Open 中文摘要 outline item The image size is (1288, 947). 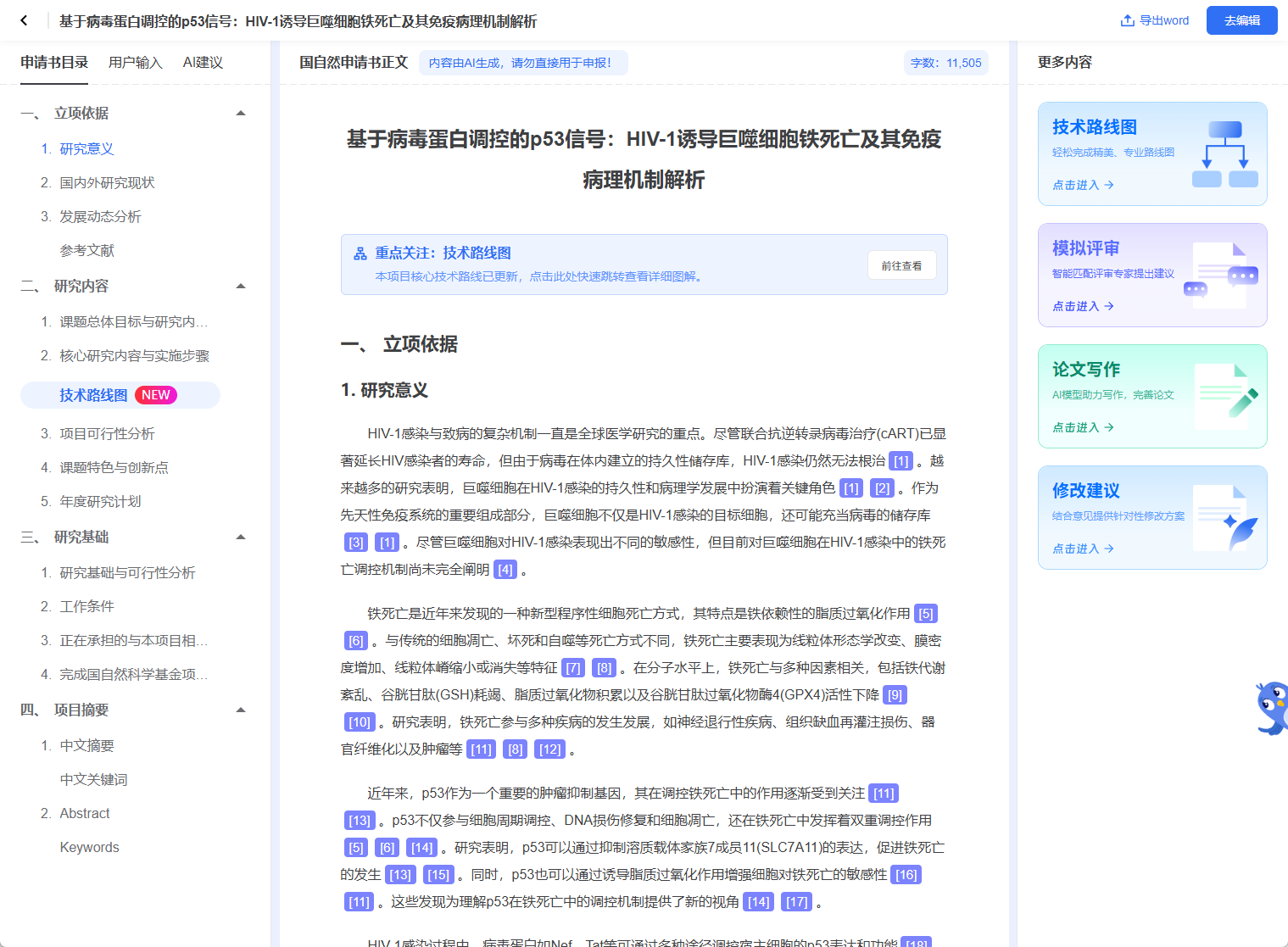tap(86, 746)
